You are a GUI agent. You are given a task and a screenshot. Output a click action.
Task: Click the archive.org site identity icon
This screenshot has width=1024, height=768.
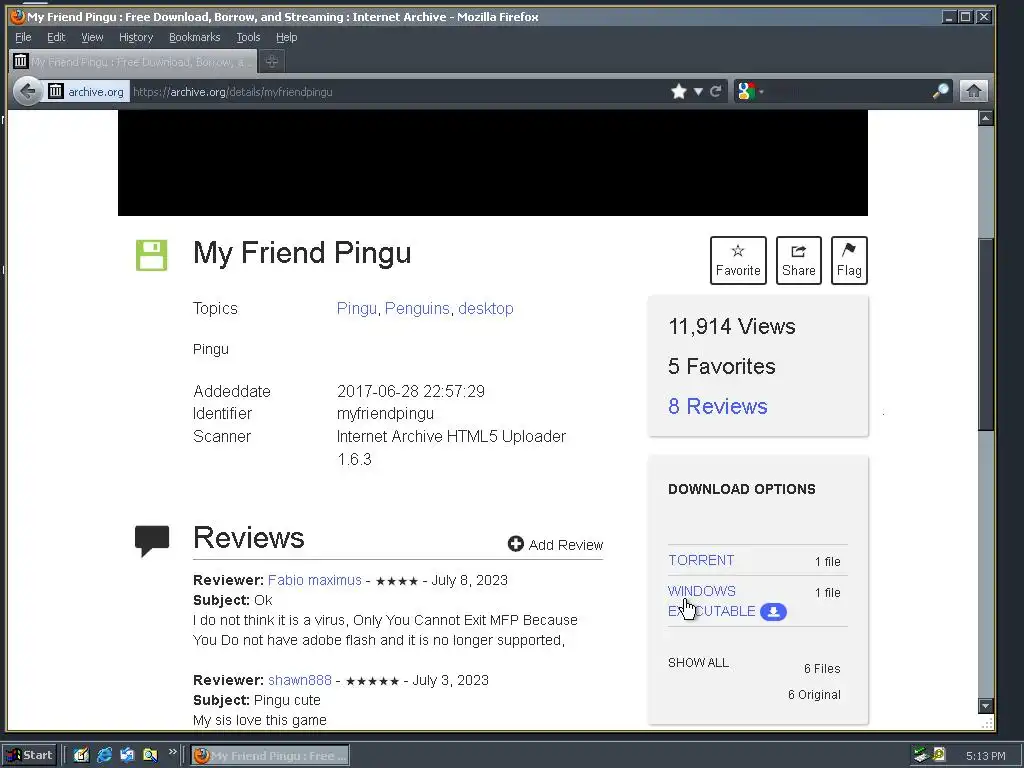coord(56,91)
